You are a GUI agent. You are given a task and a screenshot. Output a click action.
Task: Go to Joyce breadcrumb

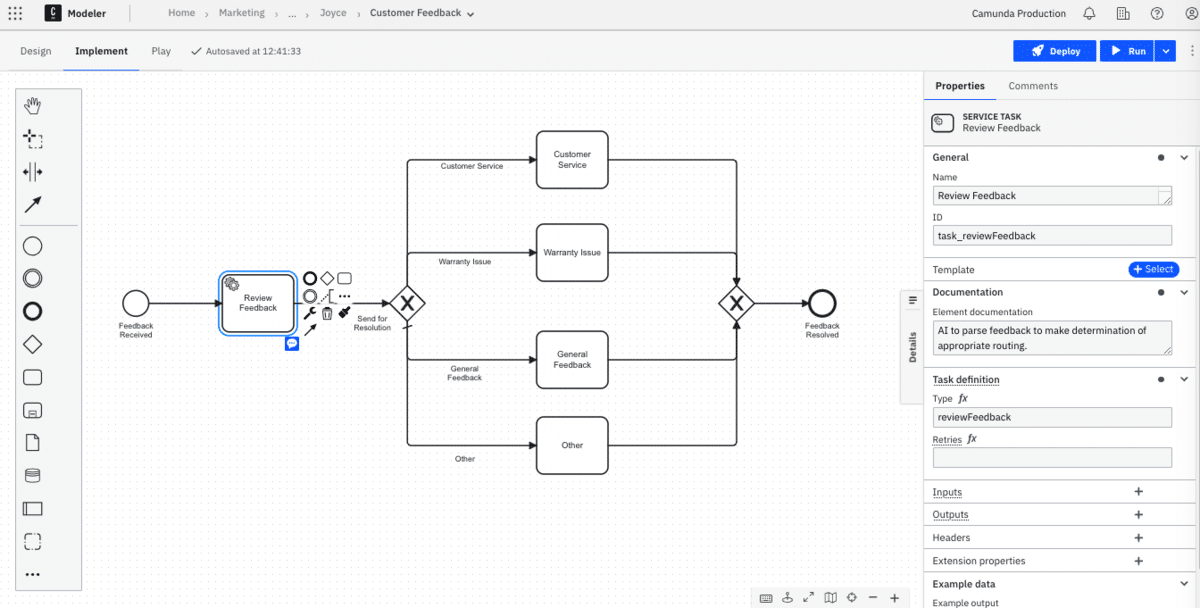(x=333, y=14)
